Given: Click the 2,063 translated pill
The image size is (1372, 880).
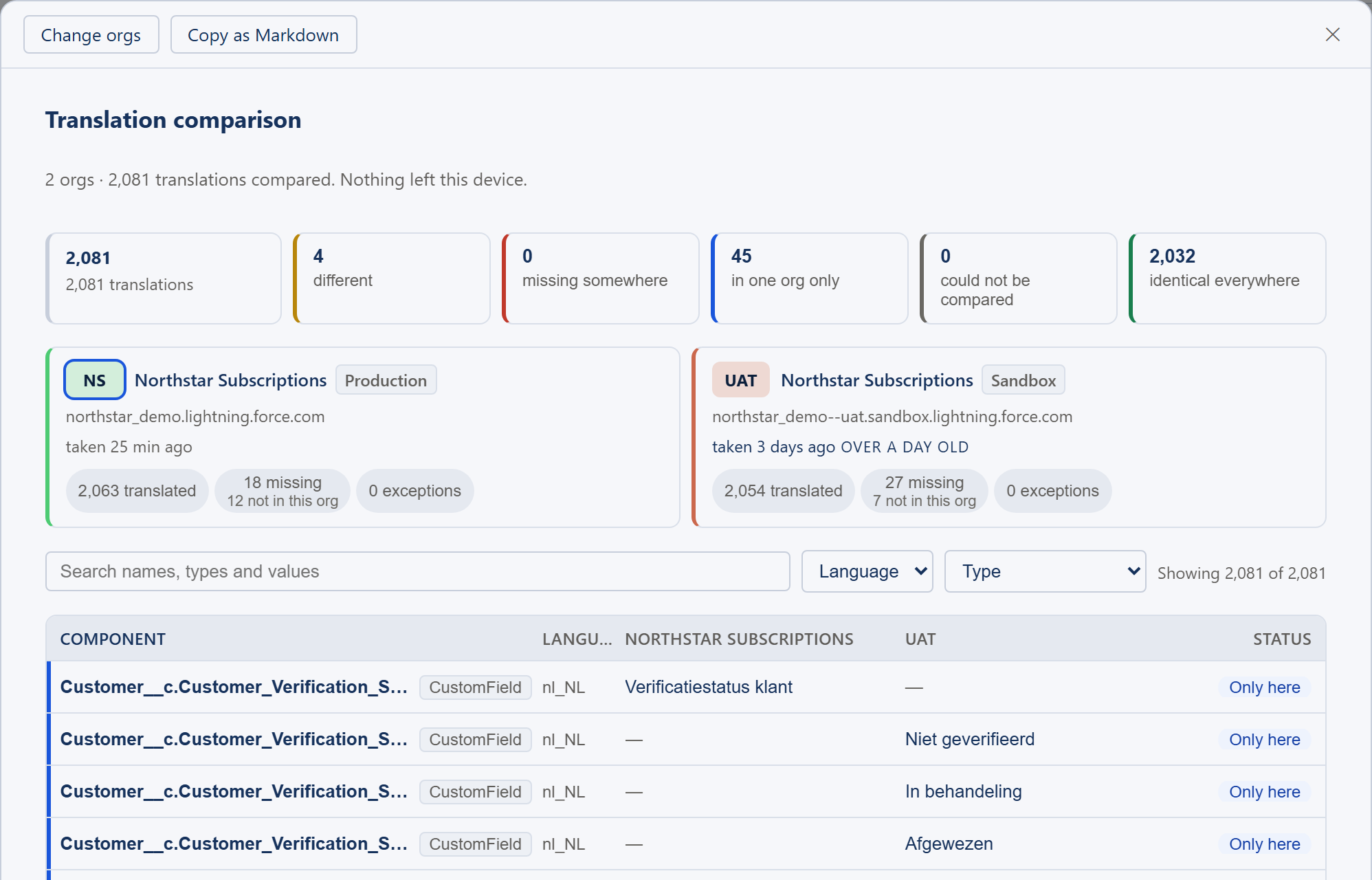Looking at the screenshot, I should 137,491.
